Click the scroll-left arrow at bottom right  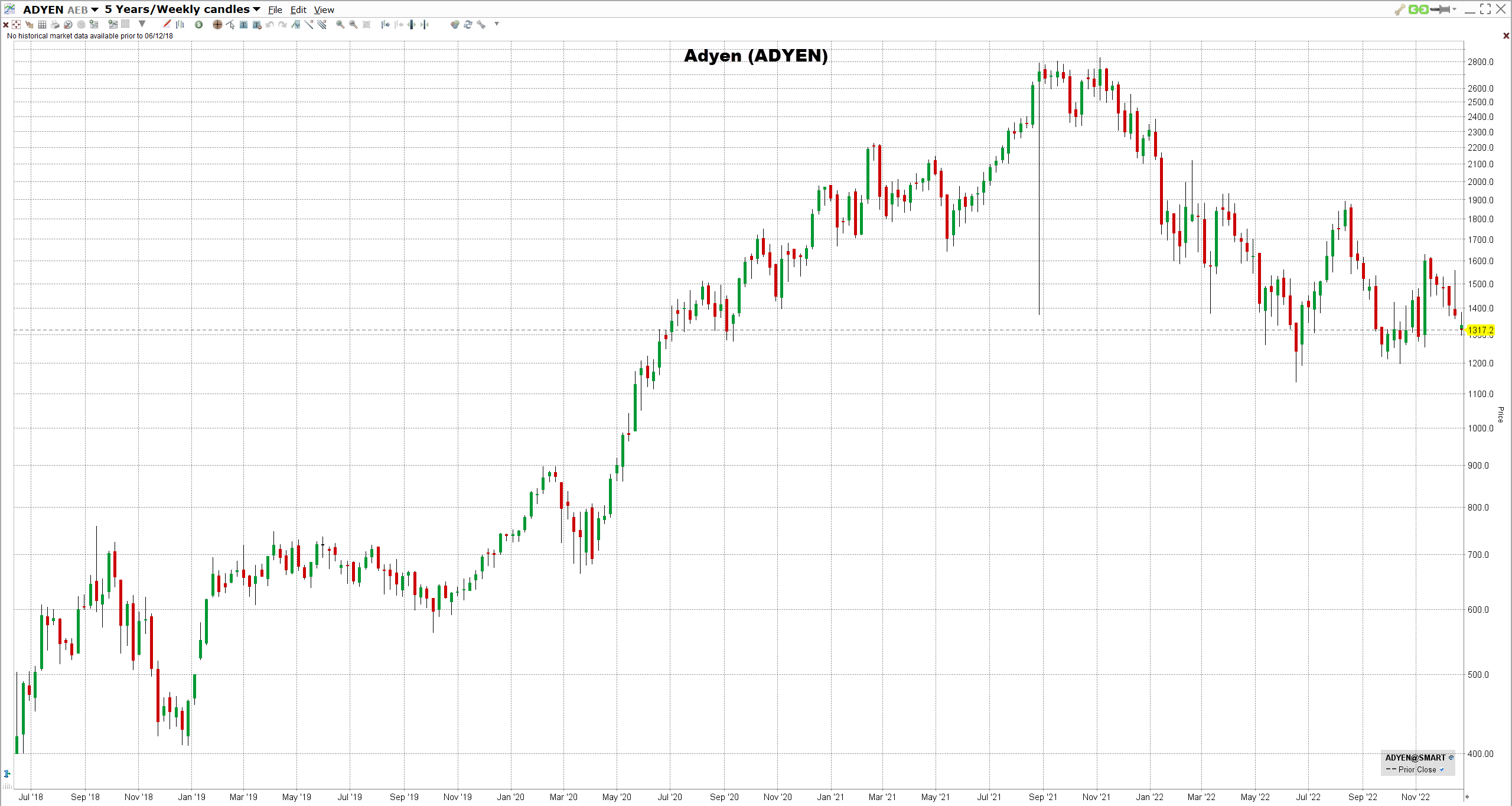click(x=1467, y=797)
